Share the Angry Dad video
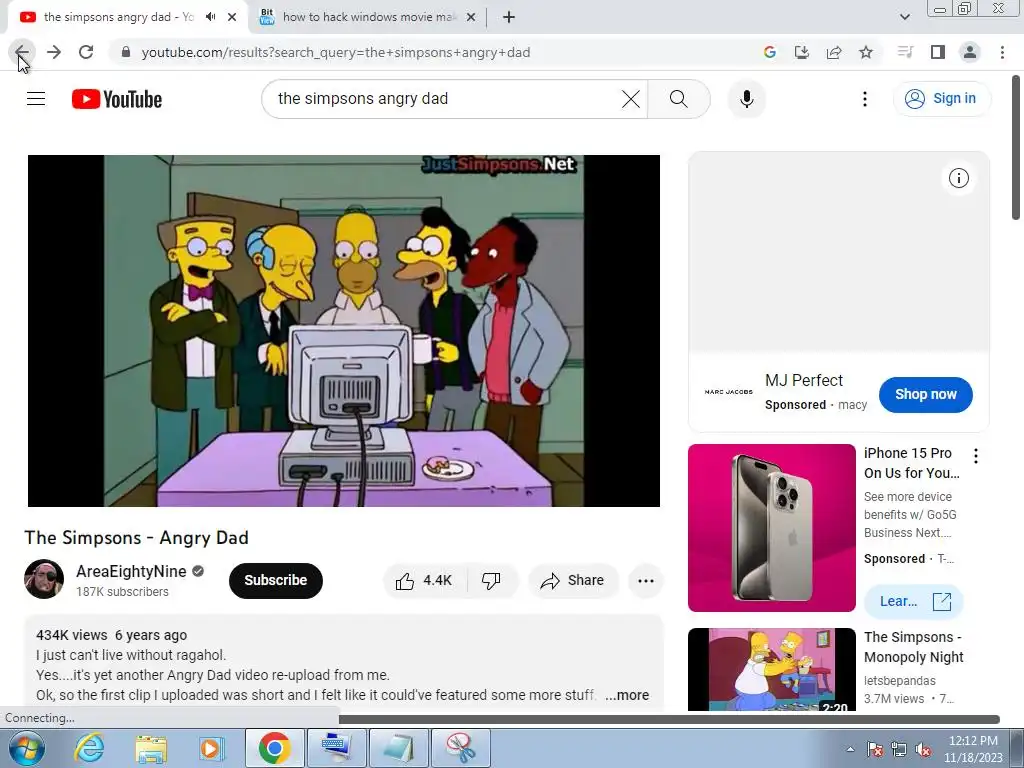The width and height of the screenshot is (1024, 768). click(x=572, y=581)
